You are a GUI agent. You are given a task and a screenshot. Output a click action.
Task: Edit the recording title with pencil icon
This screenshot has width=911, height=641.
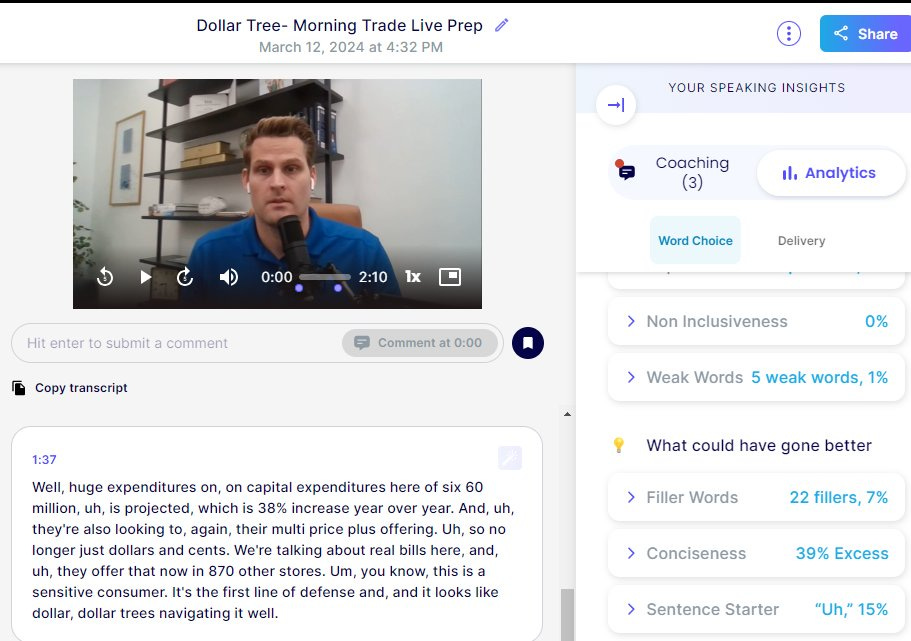(x=501, y=25)
